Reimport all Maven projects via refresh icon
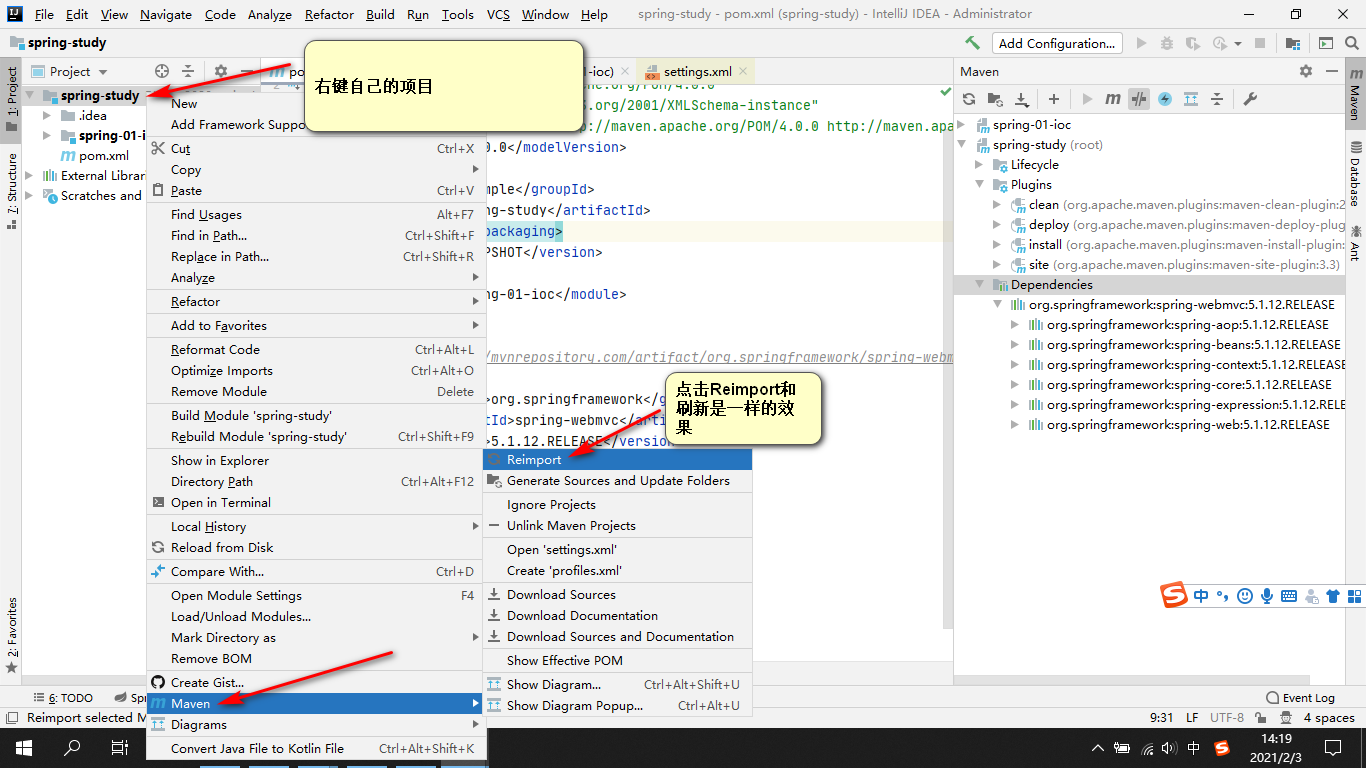Screen dimensions: 1366x768 click(969, 99)
